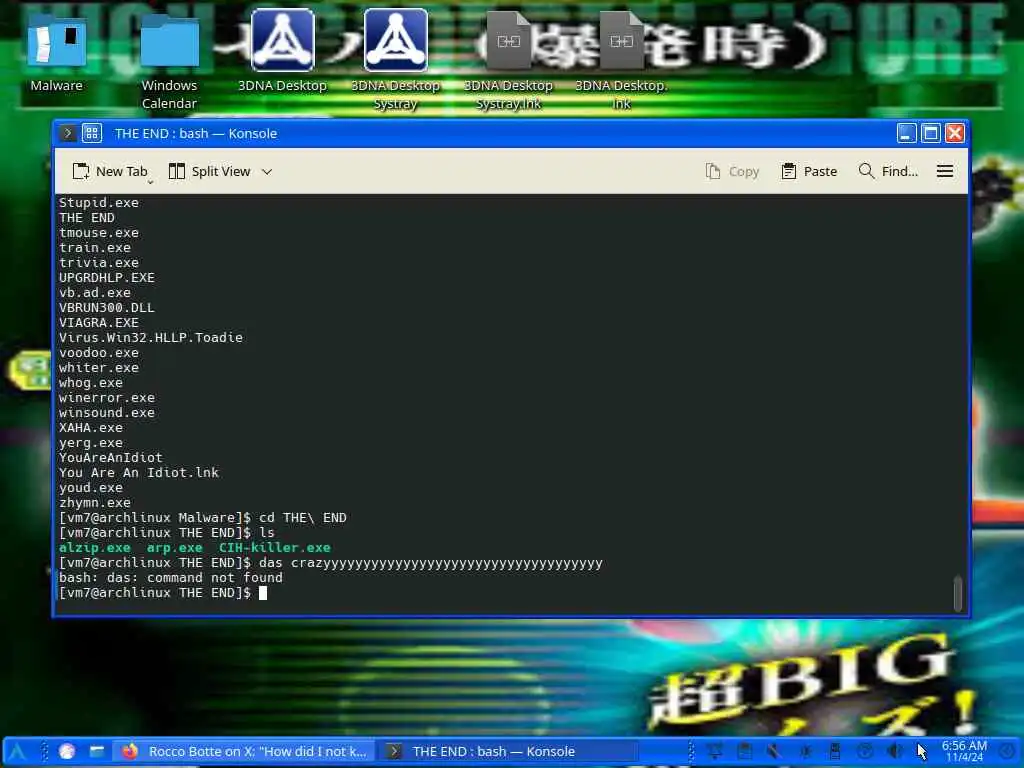The height and width of the screenshot is (768, 1024).
Task: Click the voodoo.exe entry
Action: point(99,353)
